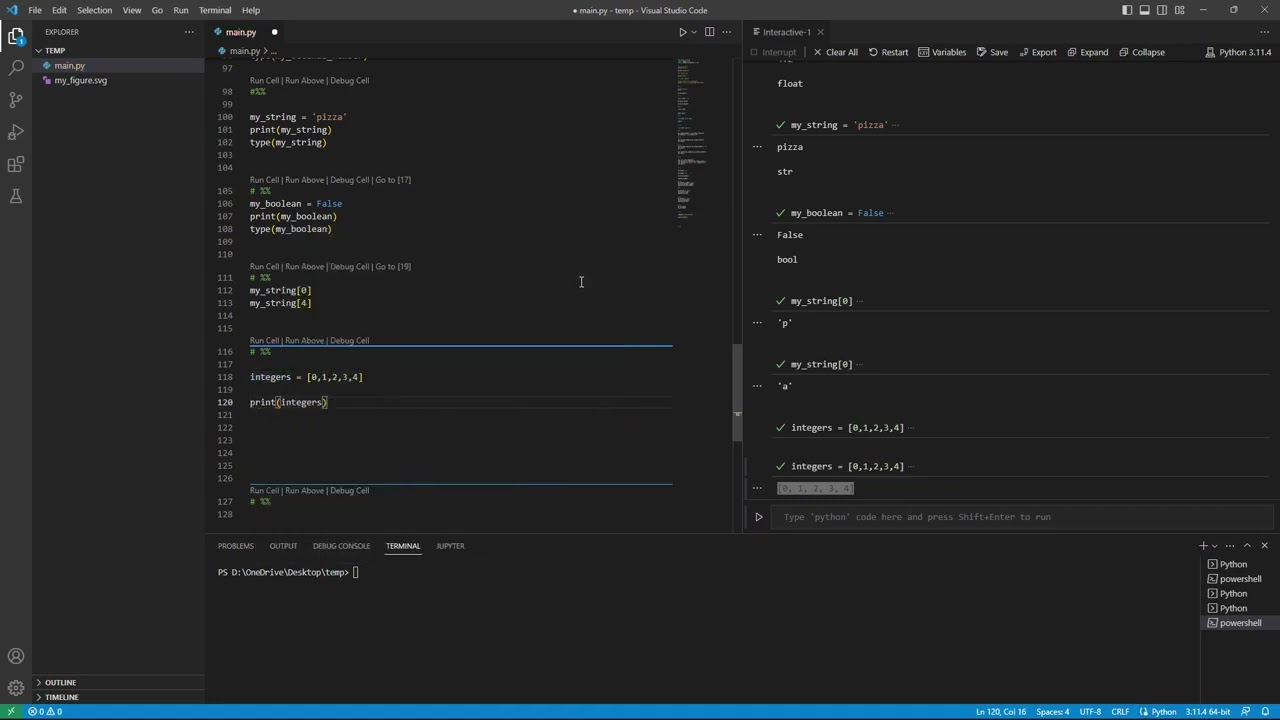The image size is (1280, 720).
Task: Click the CRLF end-of-line status item
Action: pyautogui.click(x=1120, y=712)
